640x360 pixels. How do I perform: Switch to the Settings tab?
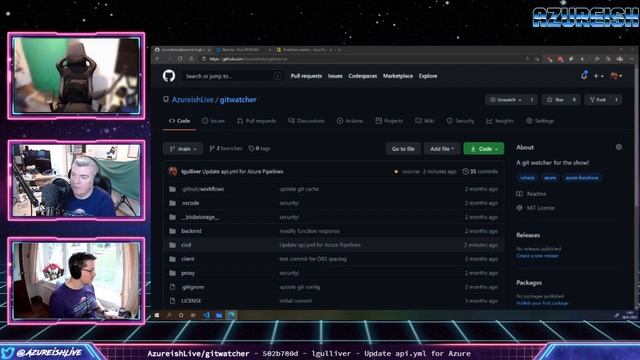(540, 121)
